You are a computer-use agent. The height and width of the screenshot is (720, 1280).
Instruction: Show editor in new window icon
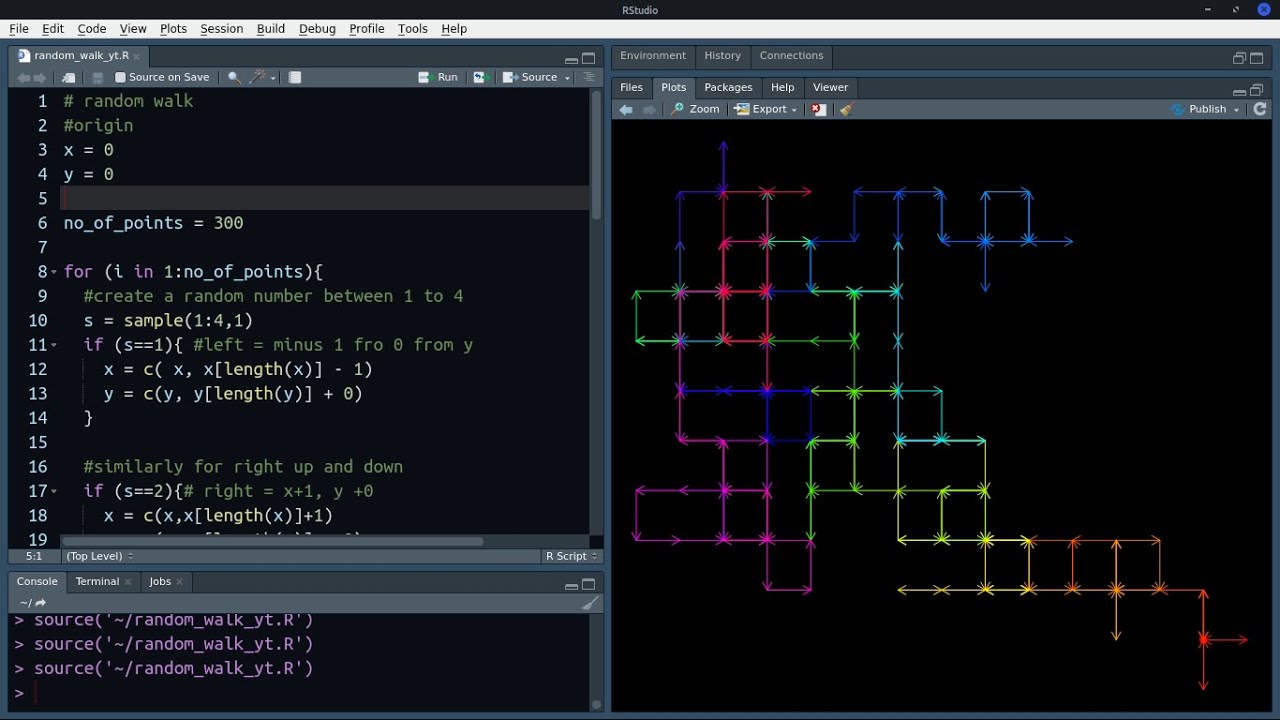click(x=68, y=77)
